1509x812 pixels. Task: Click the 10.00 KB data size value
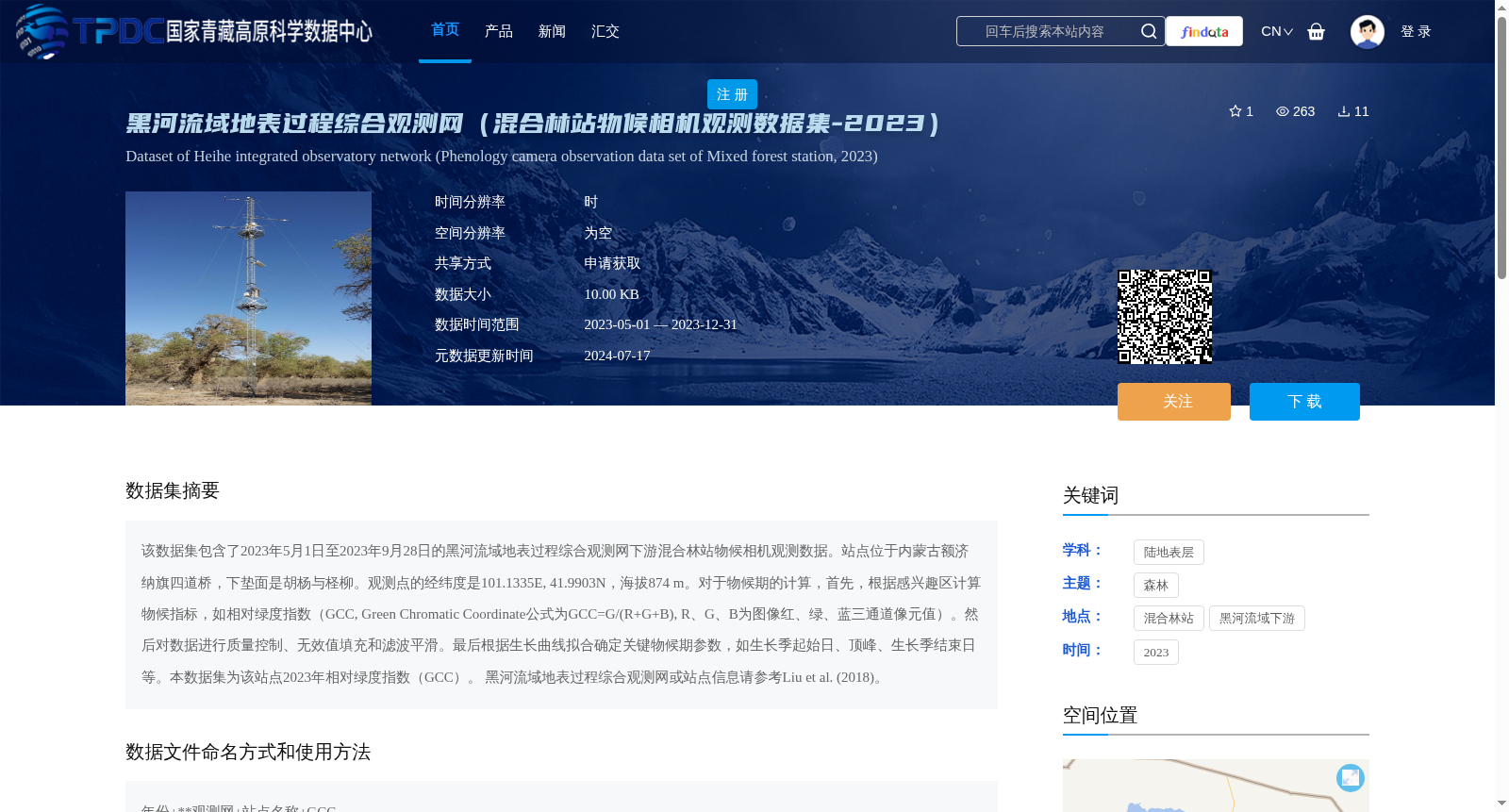point(611,294)
